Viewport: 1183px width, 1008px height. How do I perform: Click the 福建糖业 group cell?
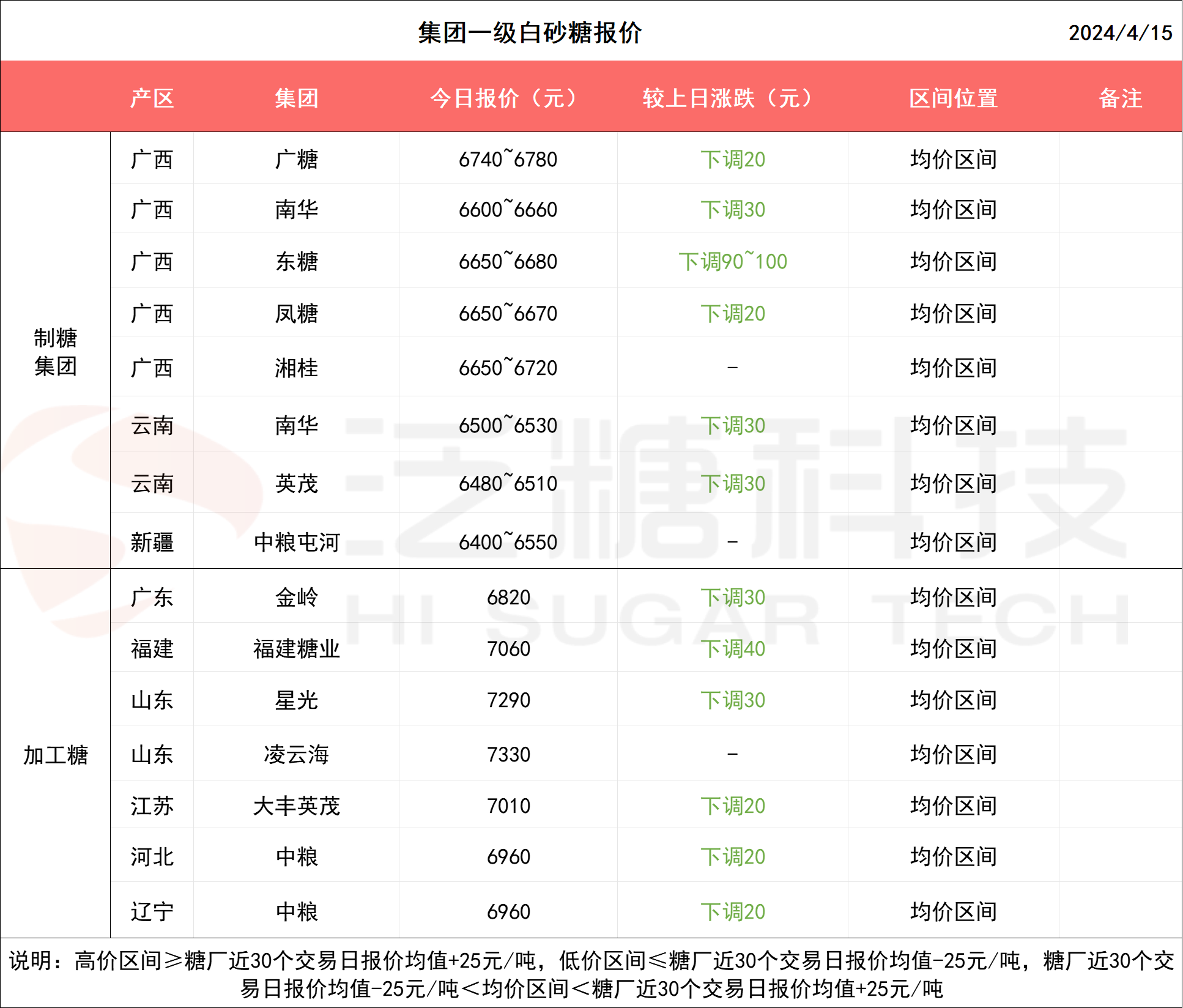pyautogui.click(x=296, y=648)
